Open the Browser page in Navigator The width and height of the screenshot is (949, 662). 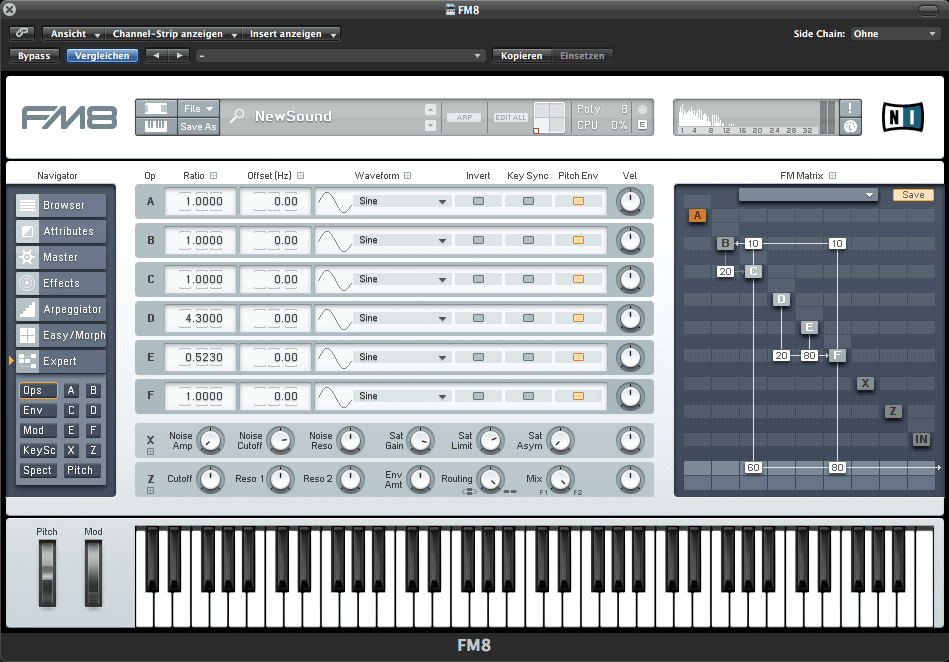[59, 205]
